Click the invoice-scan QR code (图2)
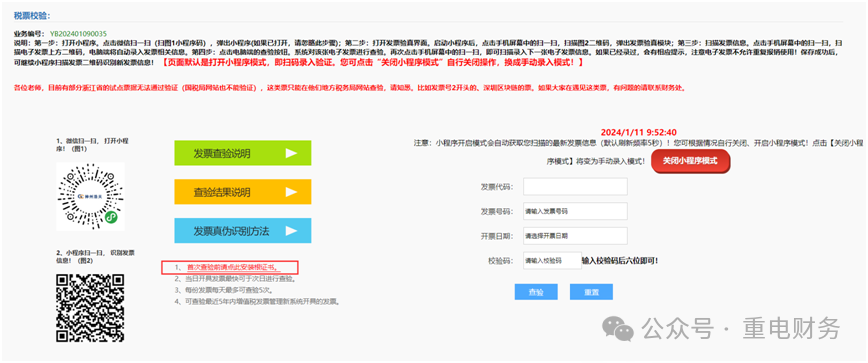868x363 pixels. [x=90, y=308]
